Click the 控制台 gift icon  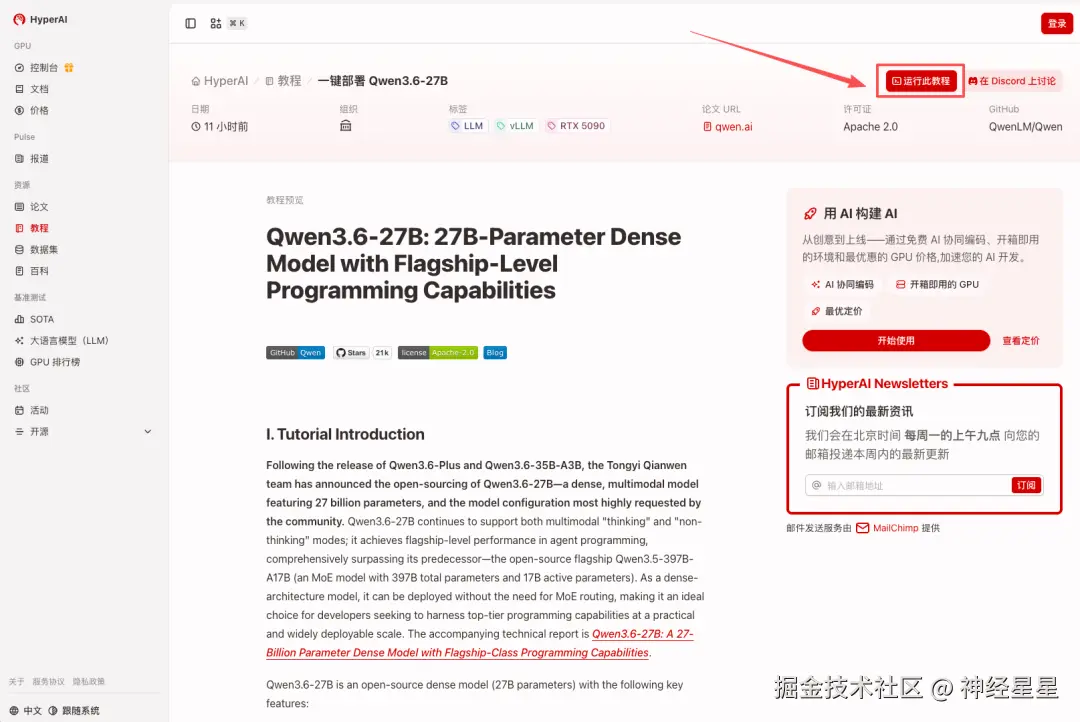tap(69, 68)
